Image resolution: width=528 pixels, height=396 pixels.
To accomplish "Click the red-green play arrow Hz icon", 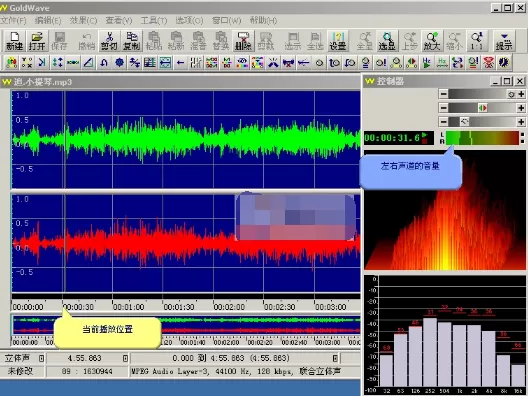I will [x=427, y=63].
